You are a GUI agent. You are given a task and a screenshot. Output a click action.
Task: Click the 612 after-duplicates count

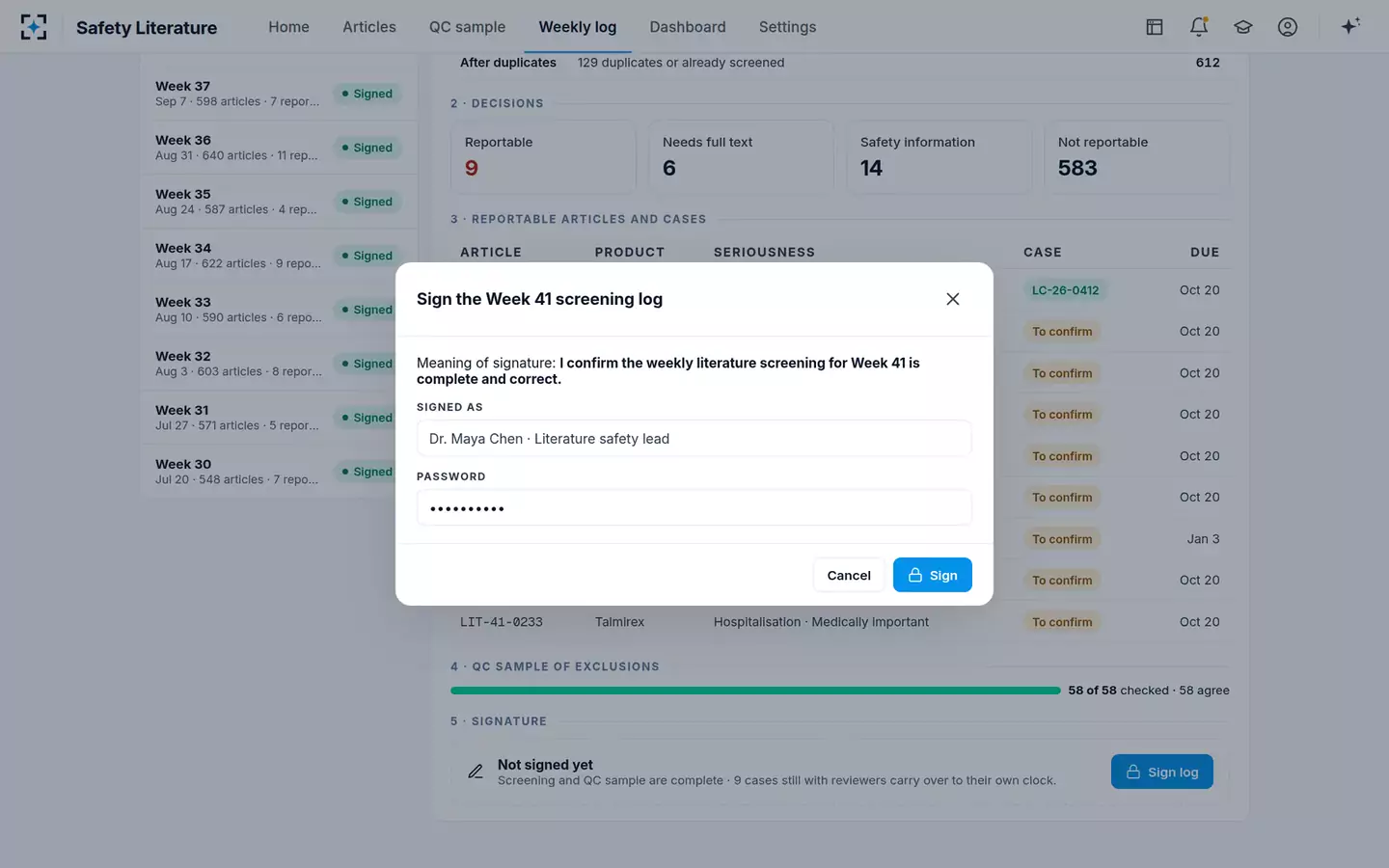click(1208, 63)
